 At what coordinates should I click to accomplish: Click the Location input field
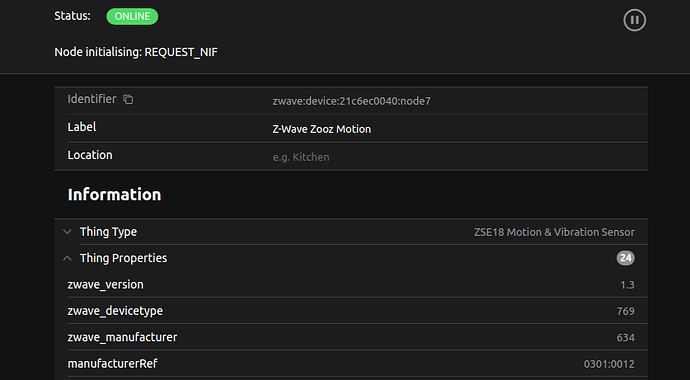tap(459, 157)
